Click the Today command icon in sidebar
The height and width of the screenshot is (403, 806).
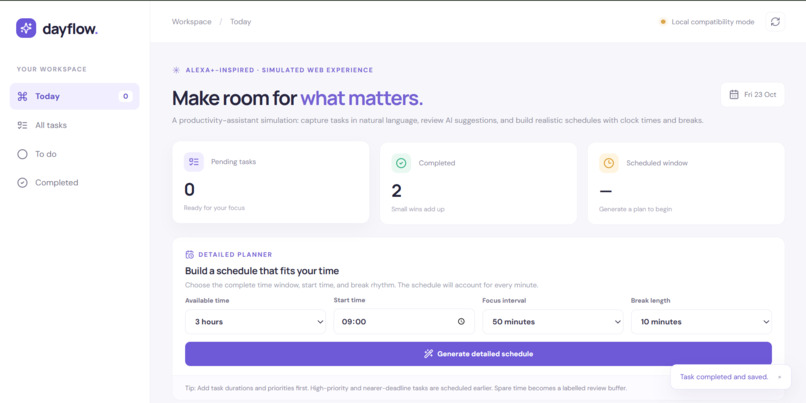[x=22, y=96]
